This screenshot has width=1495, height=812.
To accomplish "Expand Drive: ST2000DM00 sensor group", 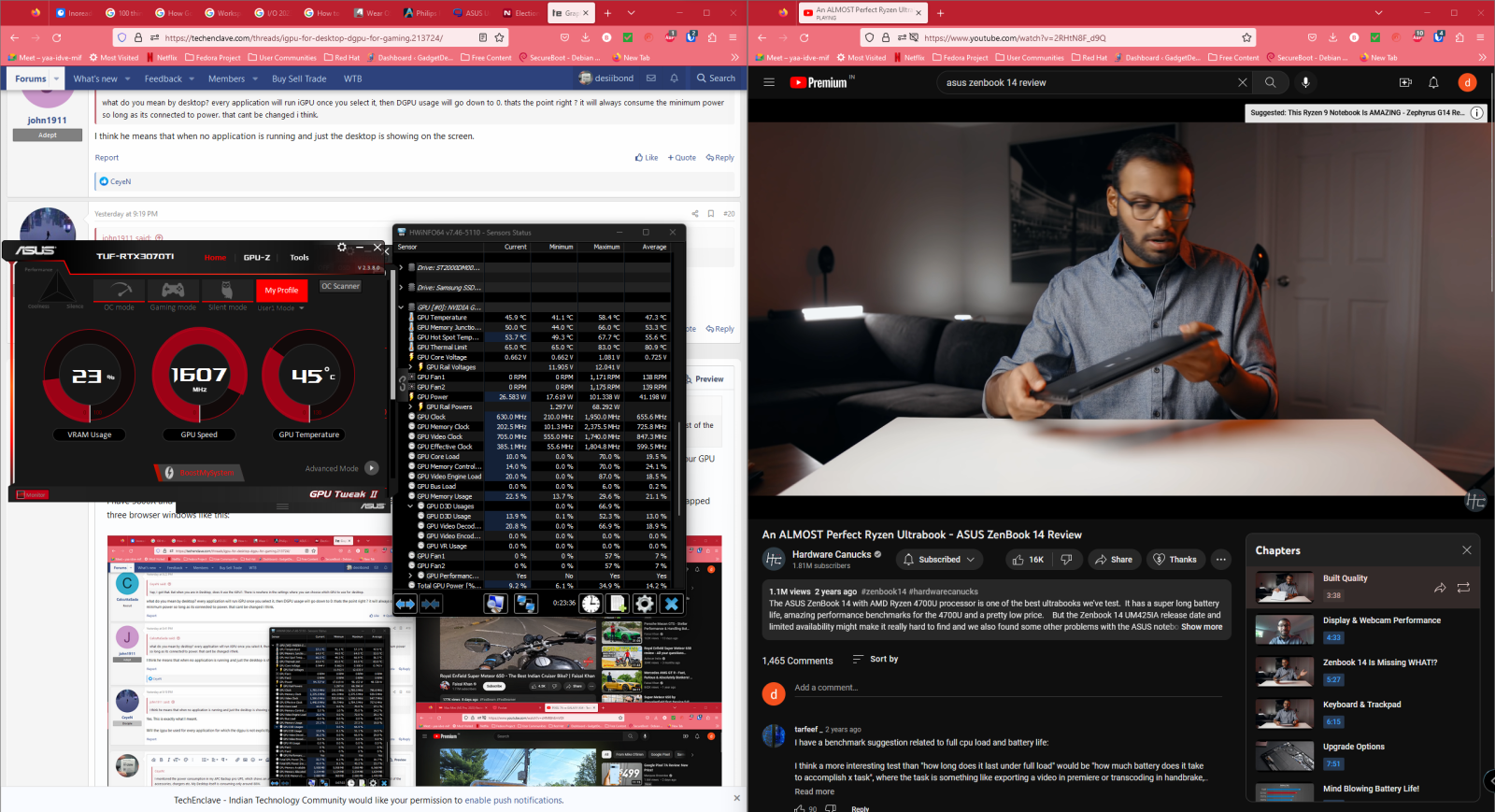I will (401, 267).
